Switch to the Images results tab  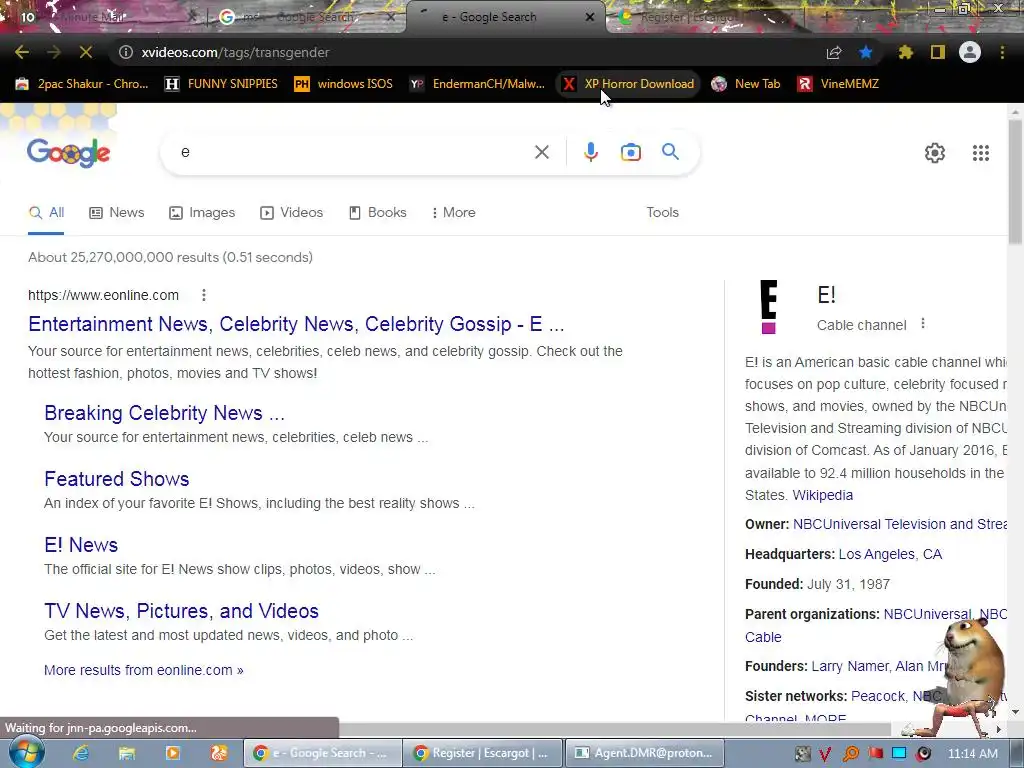pos(202,212)
